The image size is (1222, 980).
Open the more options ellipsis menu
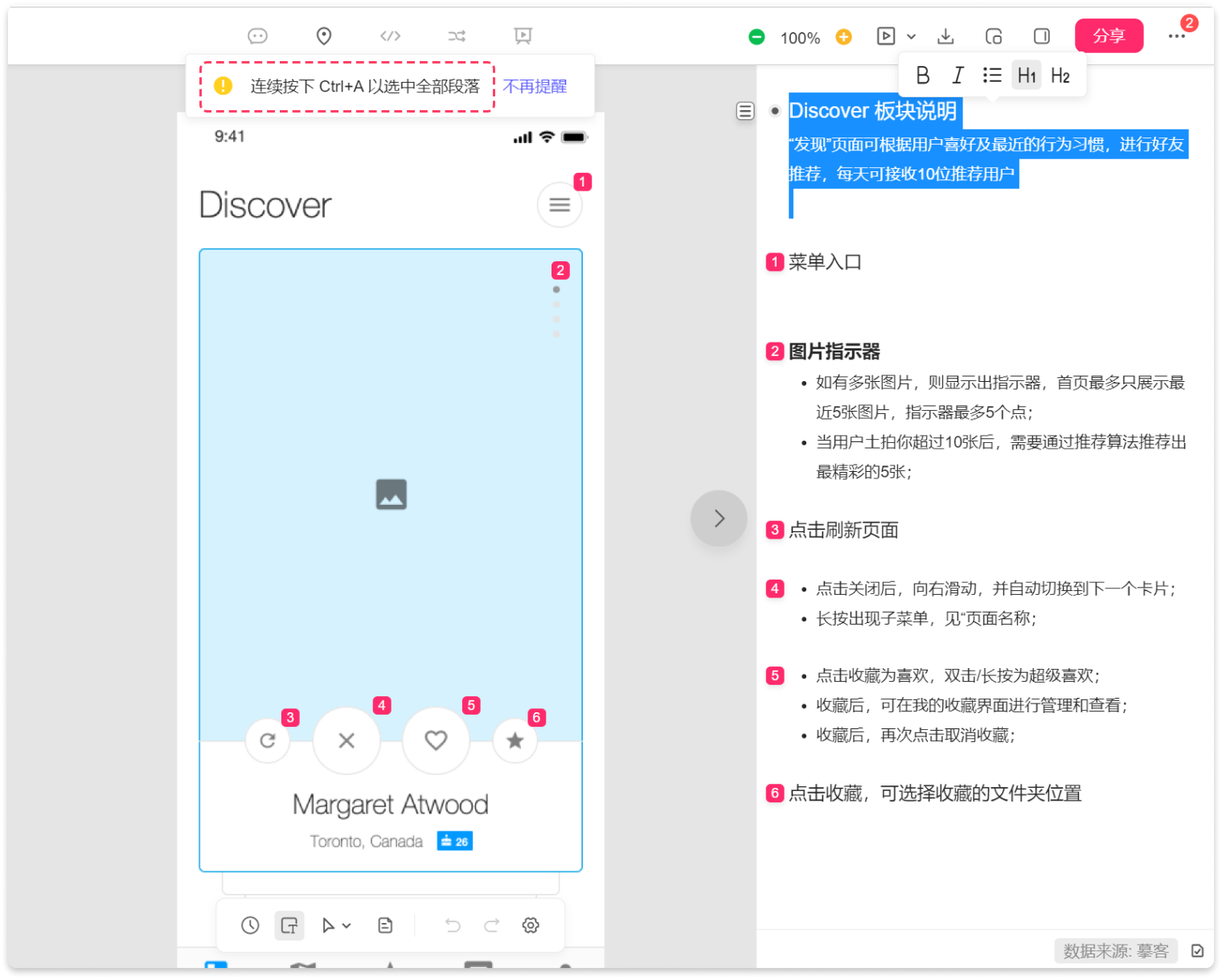tap(1176, 36)
